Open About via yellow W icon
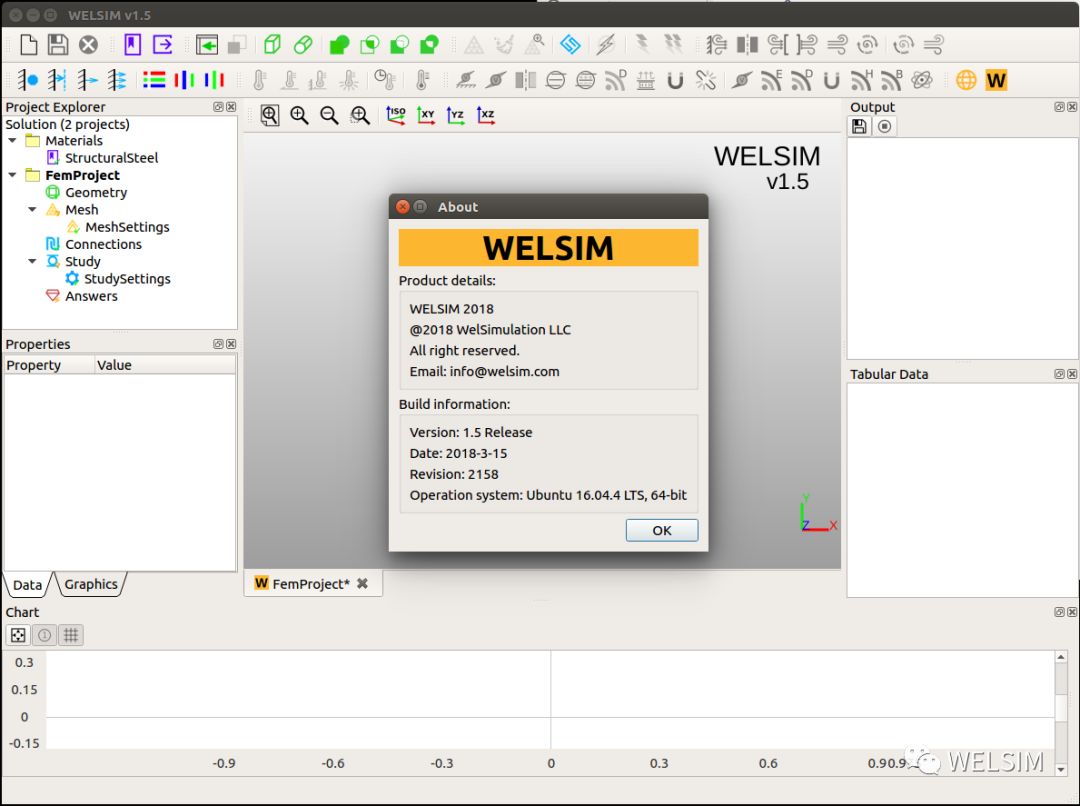 tap(997, 81)
